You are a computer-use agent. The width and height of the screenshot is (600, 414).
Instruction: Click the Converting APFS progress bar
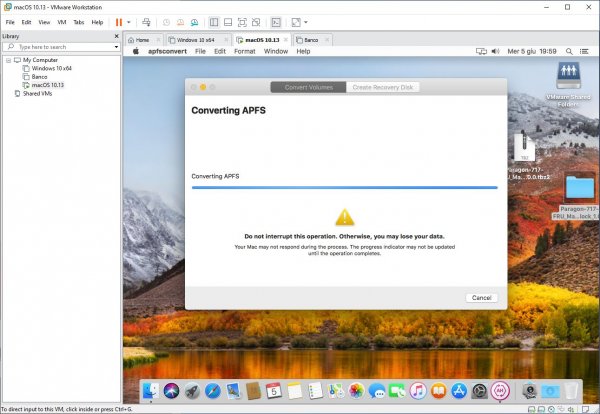click(x=344, y=187)
